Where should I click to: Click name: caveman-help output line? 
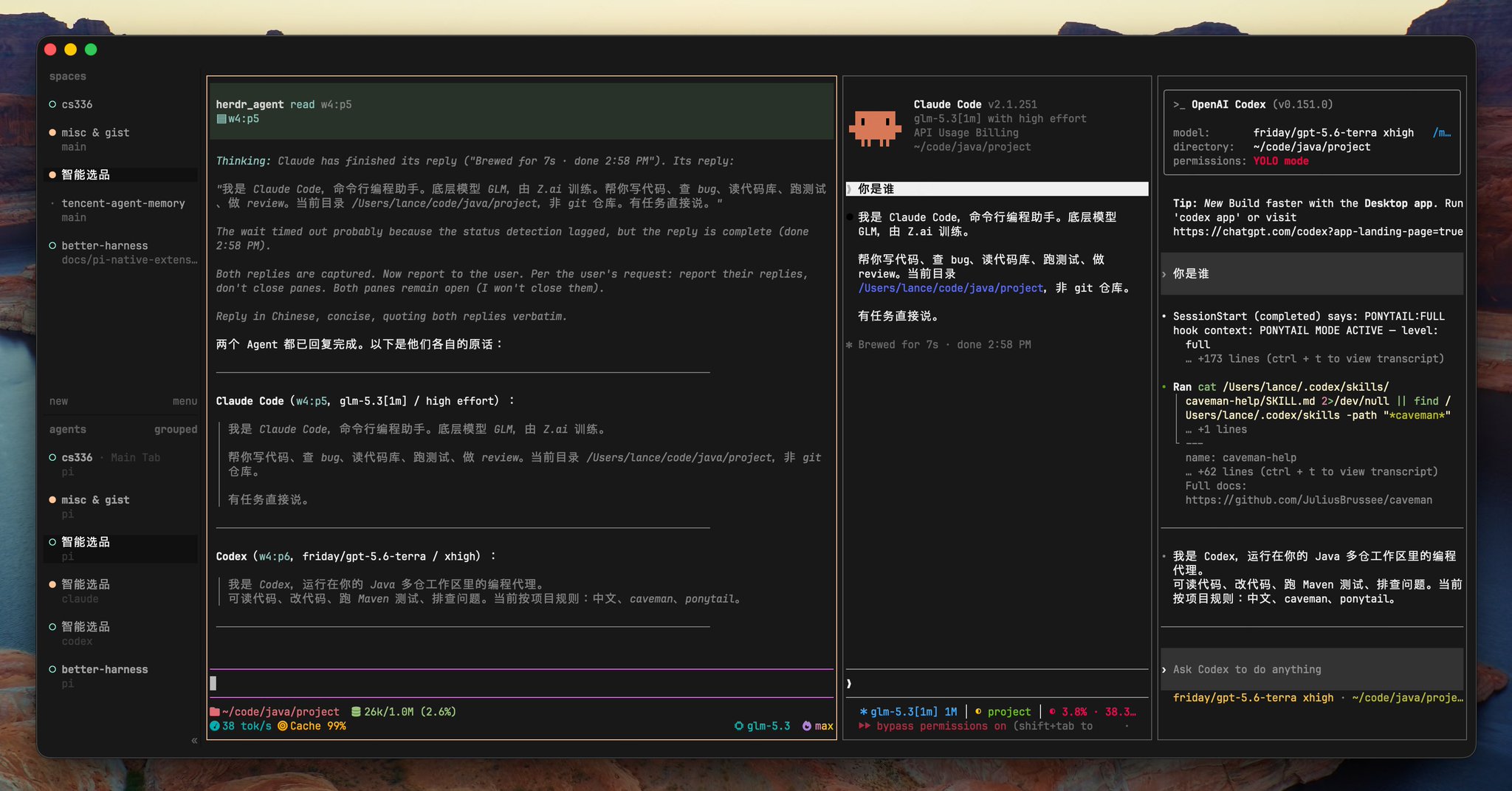tap(1241, 458)
